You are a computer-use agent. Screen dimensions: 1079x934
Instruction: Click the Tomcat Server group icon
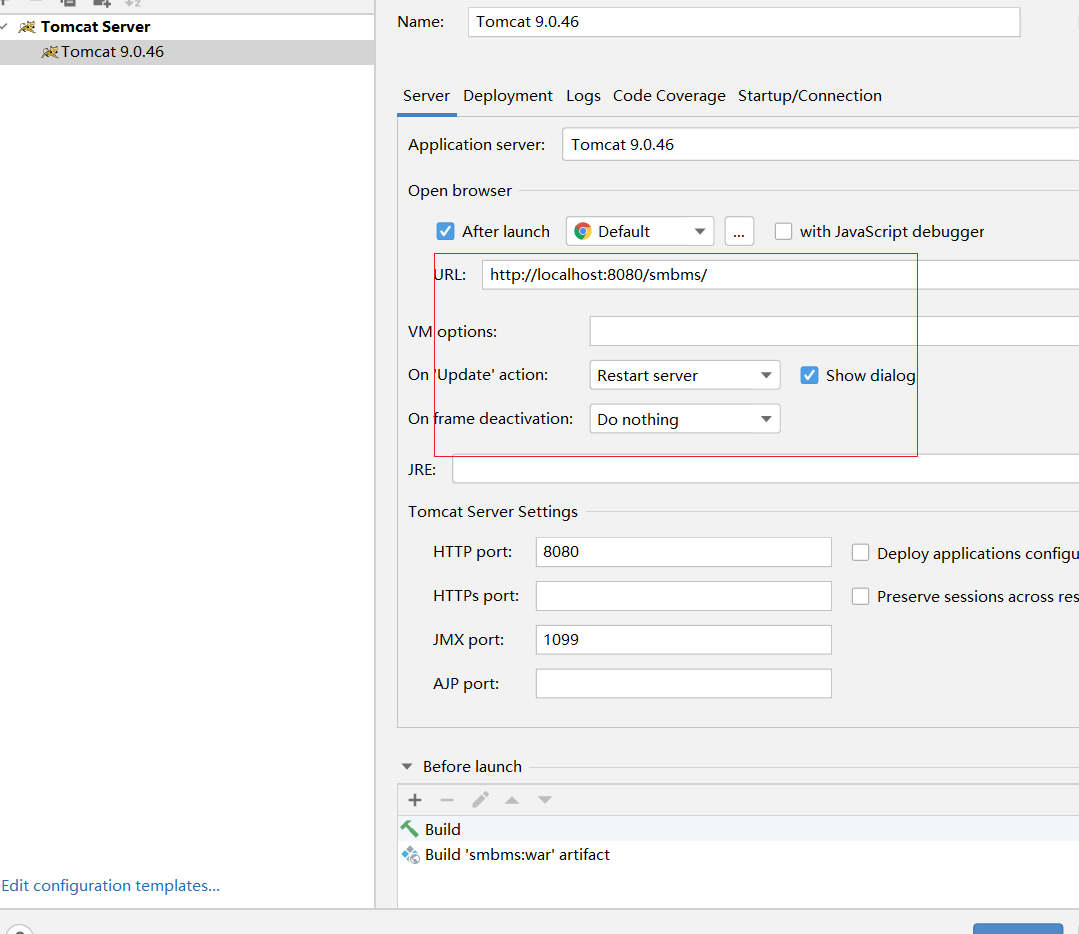point(27,27)
